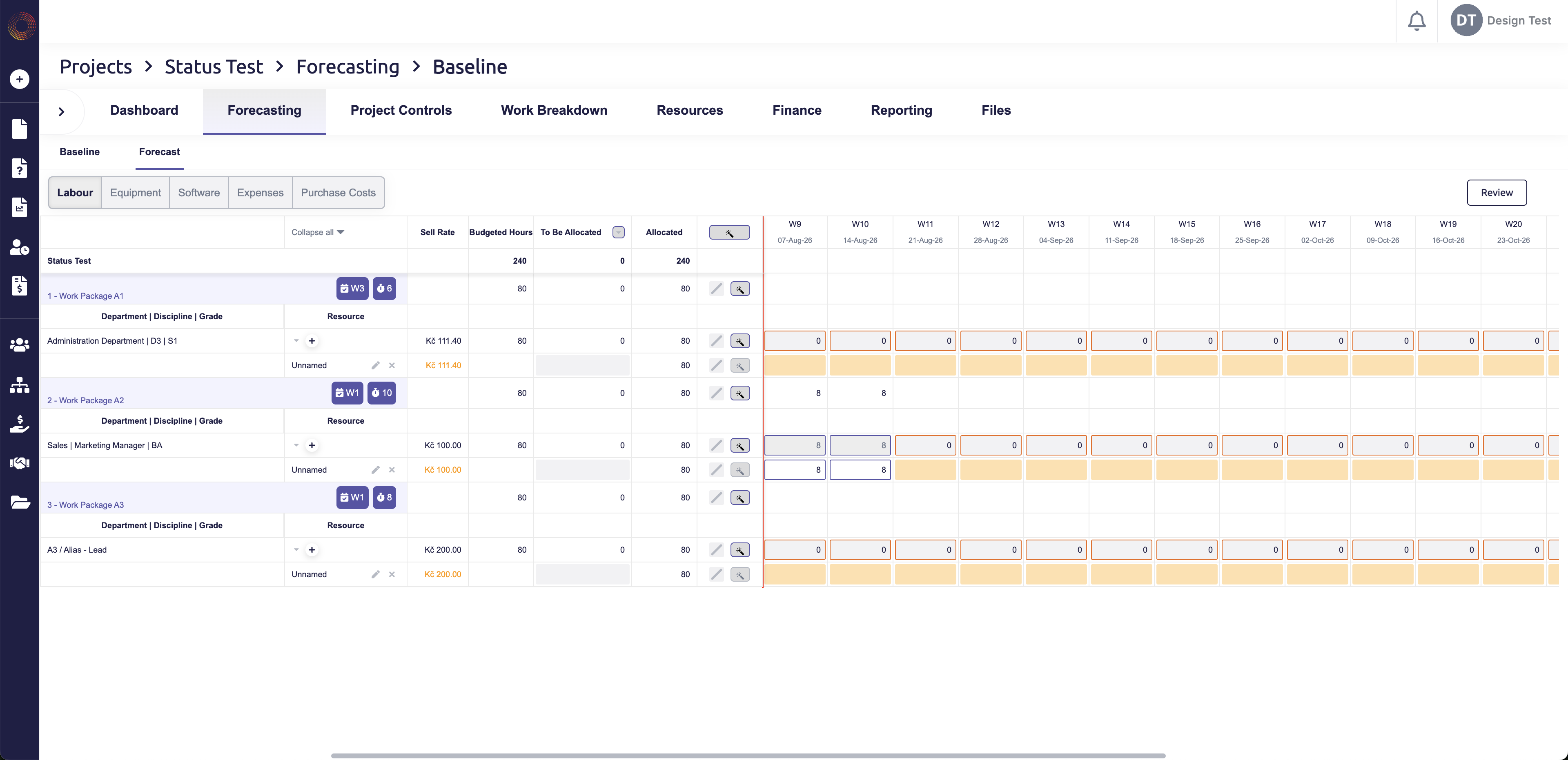
Task: Remove the Unnamed resource under Administration Department
Action: tap(392, 365)
